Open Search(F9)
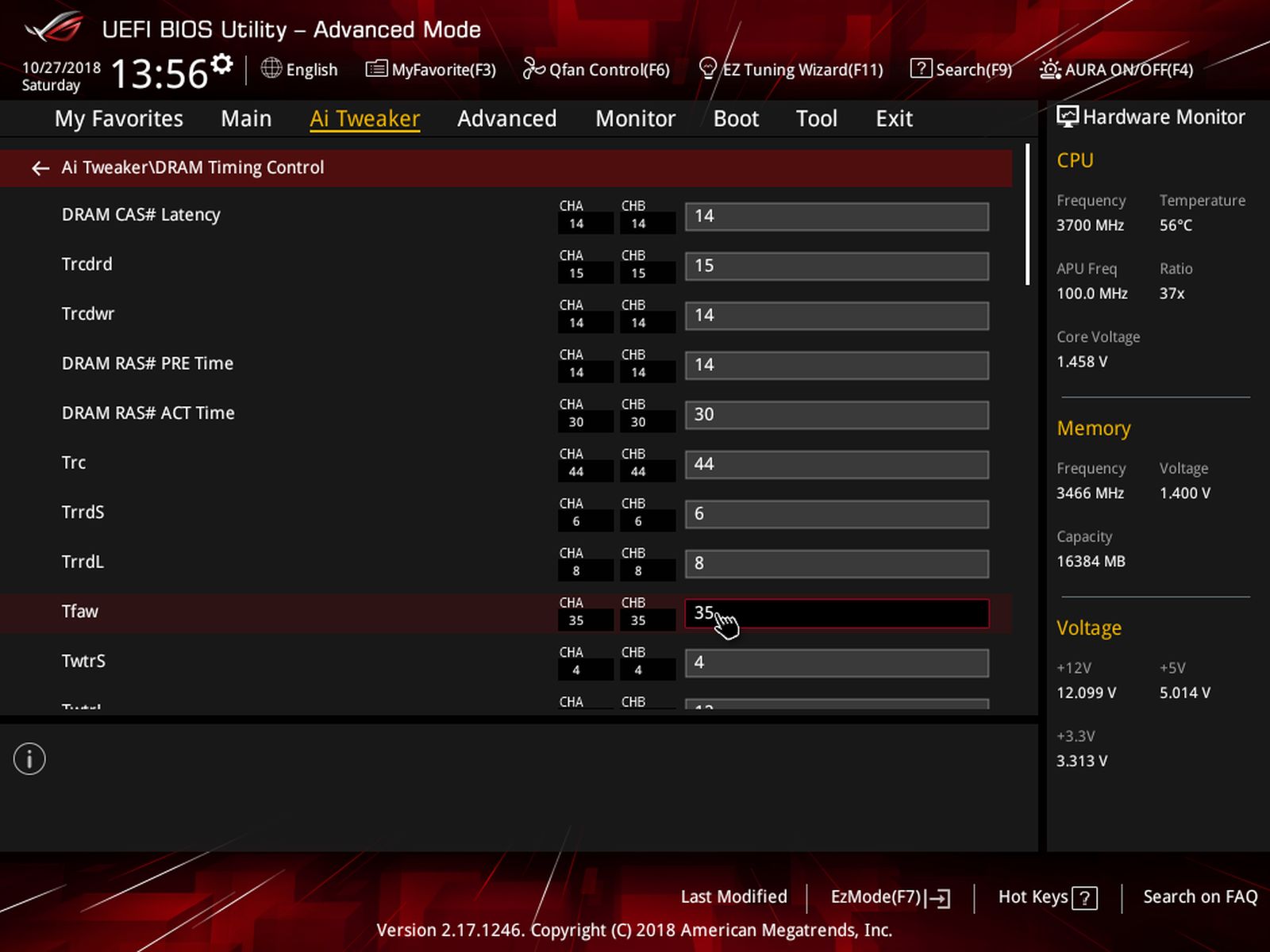This screenshot has width=1270, height=952. [960, 70]
